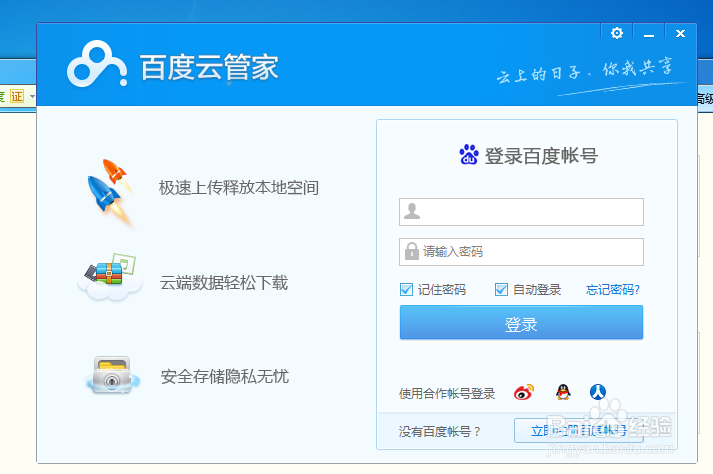The width and height of the screenshot is (713, 474).
Task: Log in with Renren account icon
Action: coord(598,392)
